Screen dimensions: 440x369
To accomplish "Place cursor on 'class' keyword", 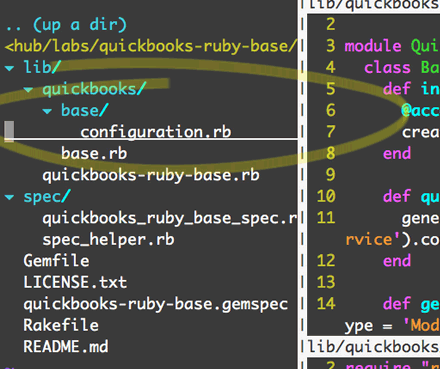I will pos(387,68).
